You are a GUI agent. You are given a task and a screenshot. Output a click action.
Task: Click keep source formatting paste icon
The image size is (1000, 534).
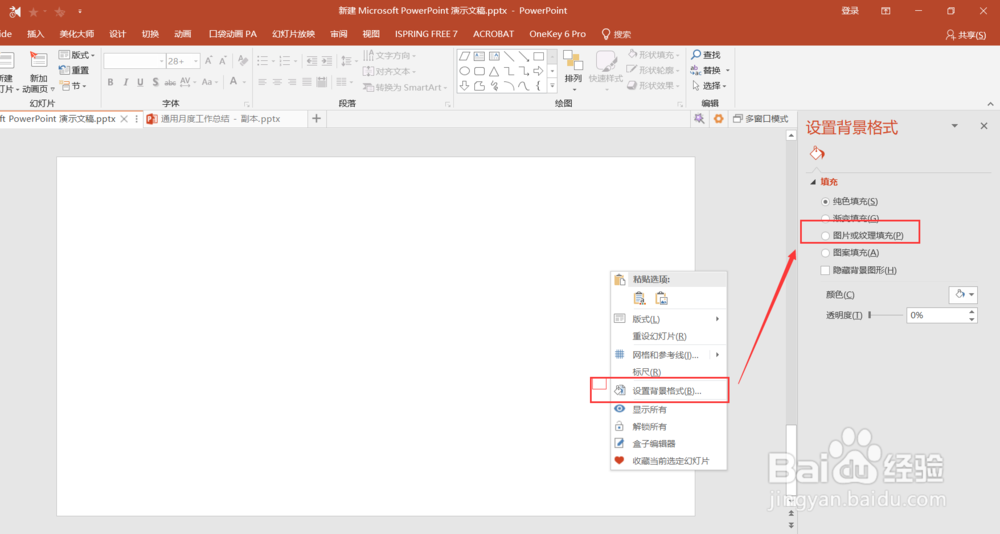[x=639, y=299]
